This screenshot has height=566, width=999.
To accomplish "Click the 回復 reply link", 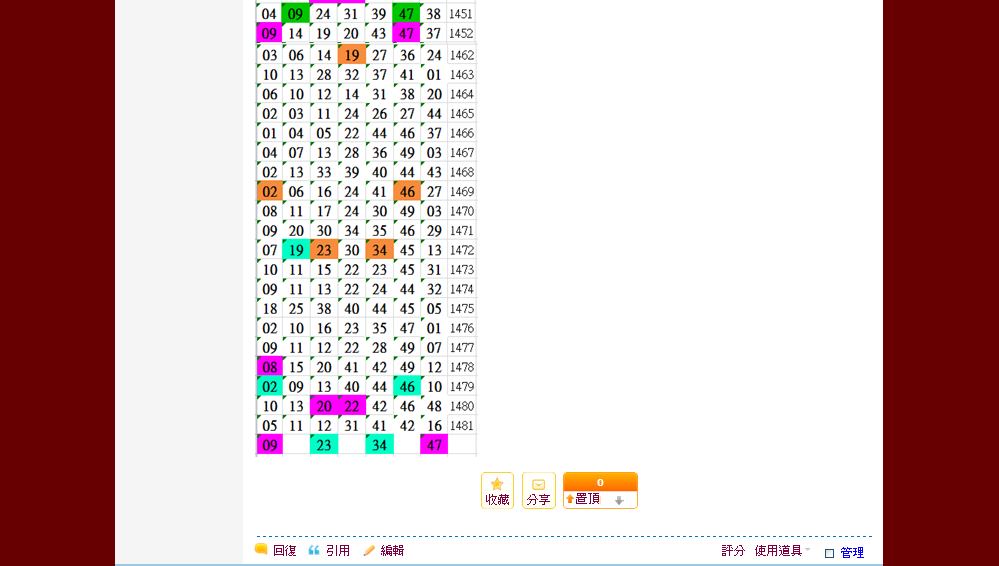I will (285, 550).
